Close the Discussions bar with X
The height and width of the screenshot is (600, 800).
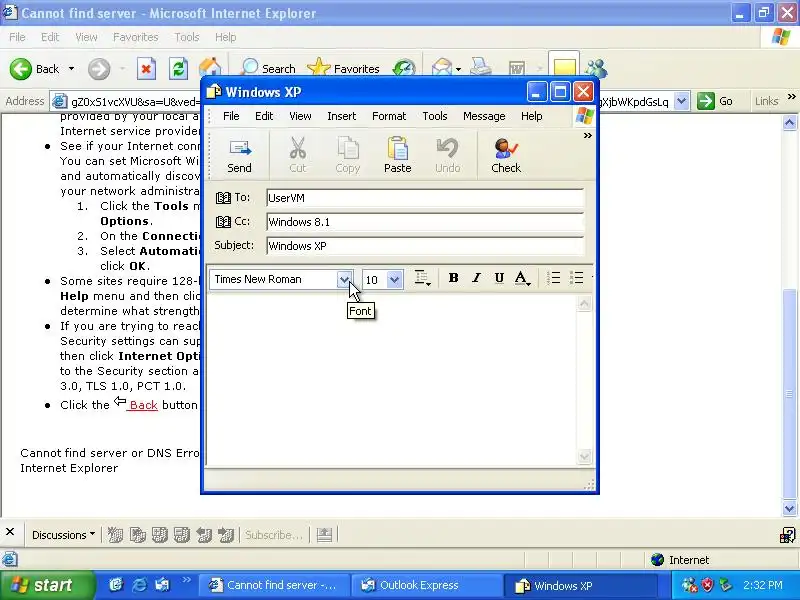(x=10, y=532)
